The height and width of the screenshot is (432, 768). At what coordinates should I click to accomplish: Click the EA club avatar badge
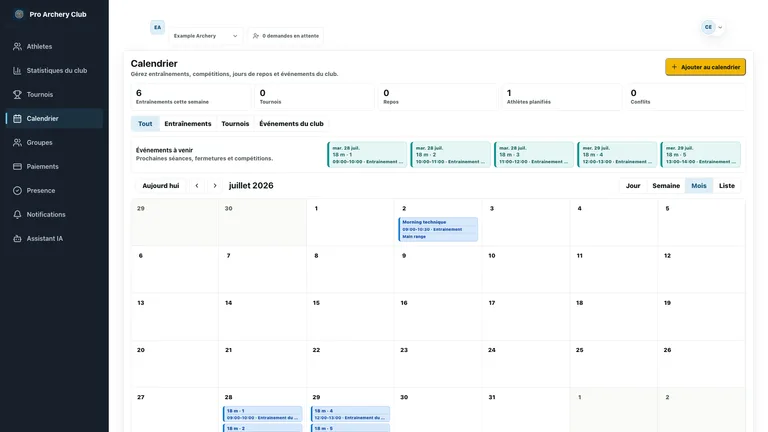157,27
